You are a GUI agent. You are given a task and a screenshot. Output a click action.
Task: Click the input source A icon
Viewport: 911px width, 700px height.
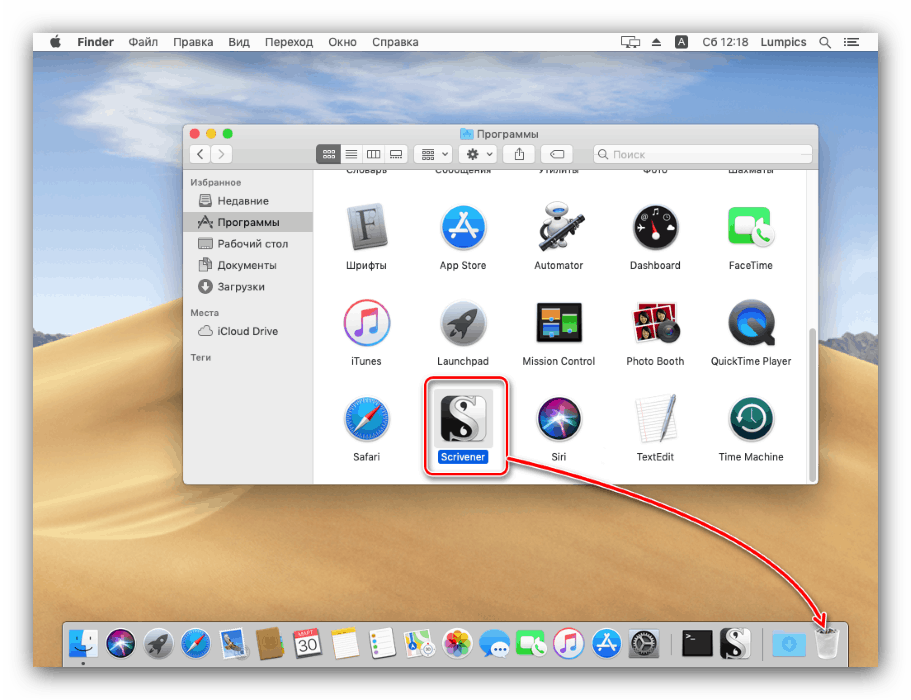[x=682, y=42]
